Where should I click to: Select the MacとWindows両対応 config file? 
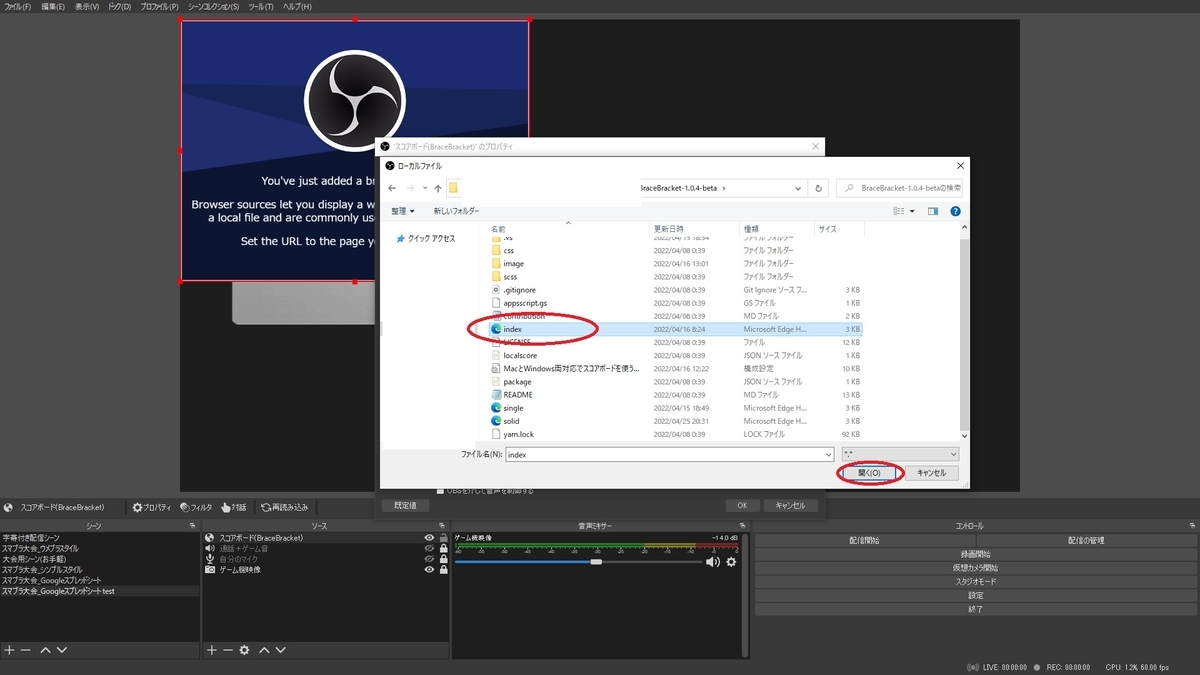pos(675,369)
